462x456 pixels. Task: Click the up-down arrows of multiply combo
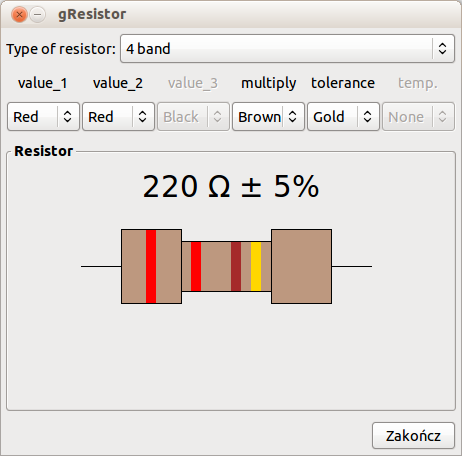[x=292, y=117]
